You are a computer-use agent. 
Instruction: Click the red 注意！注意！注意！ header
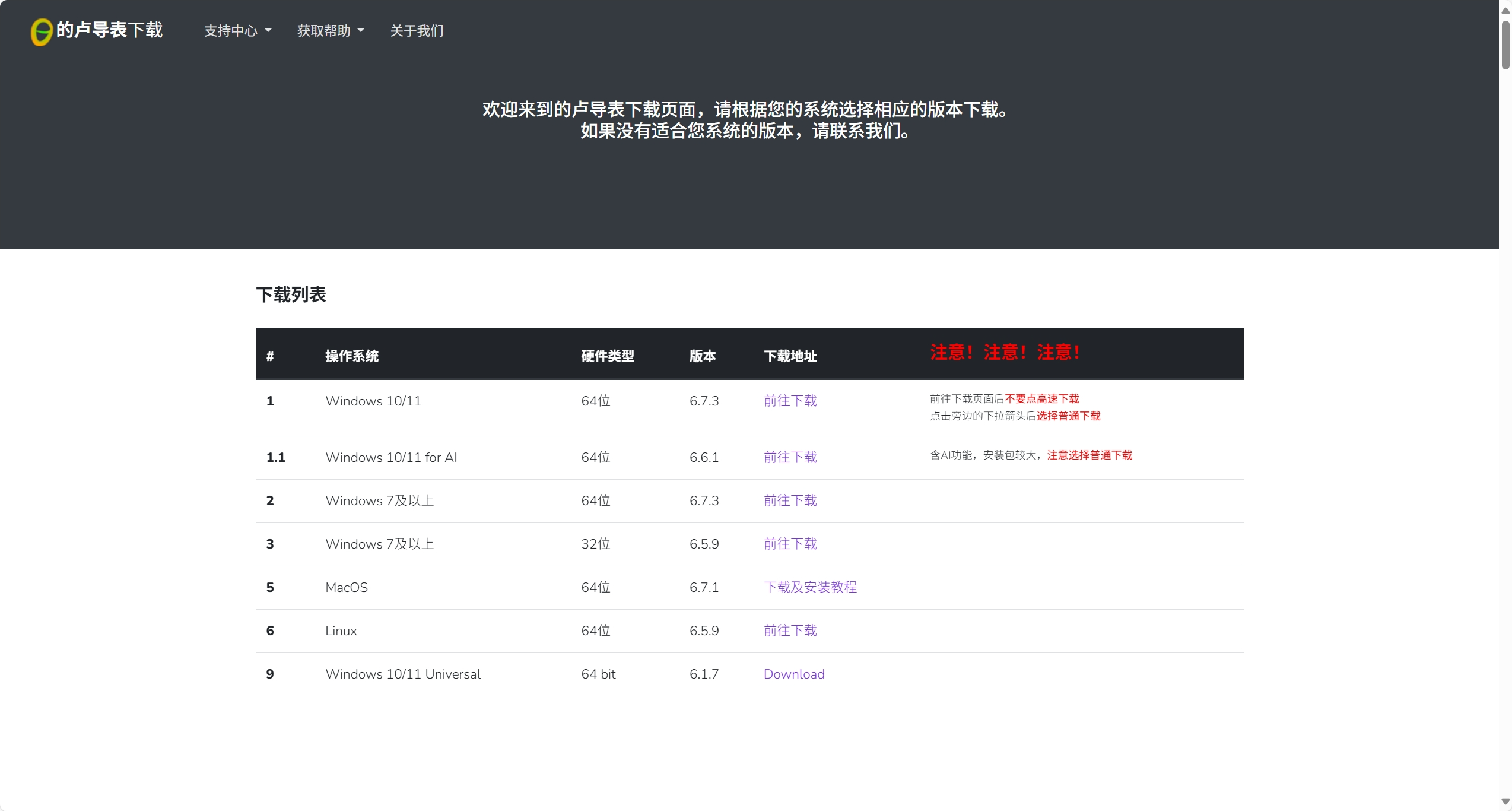coord(1005,353)
